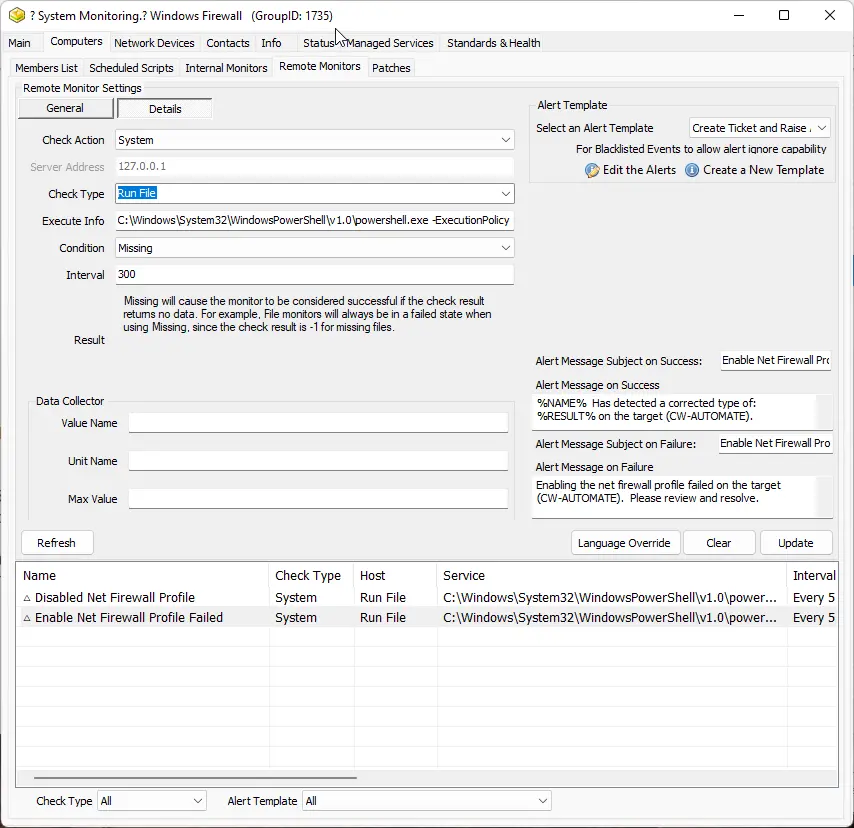The width and height of the screenshot is (854, 828).
Task: Sort by the Service column header
Action: point(612,576)
